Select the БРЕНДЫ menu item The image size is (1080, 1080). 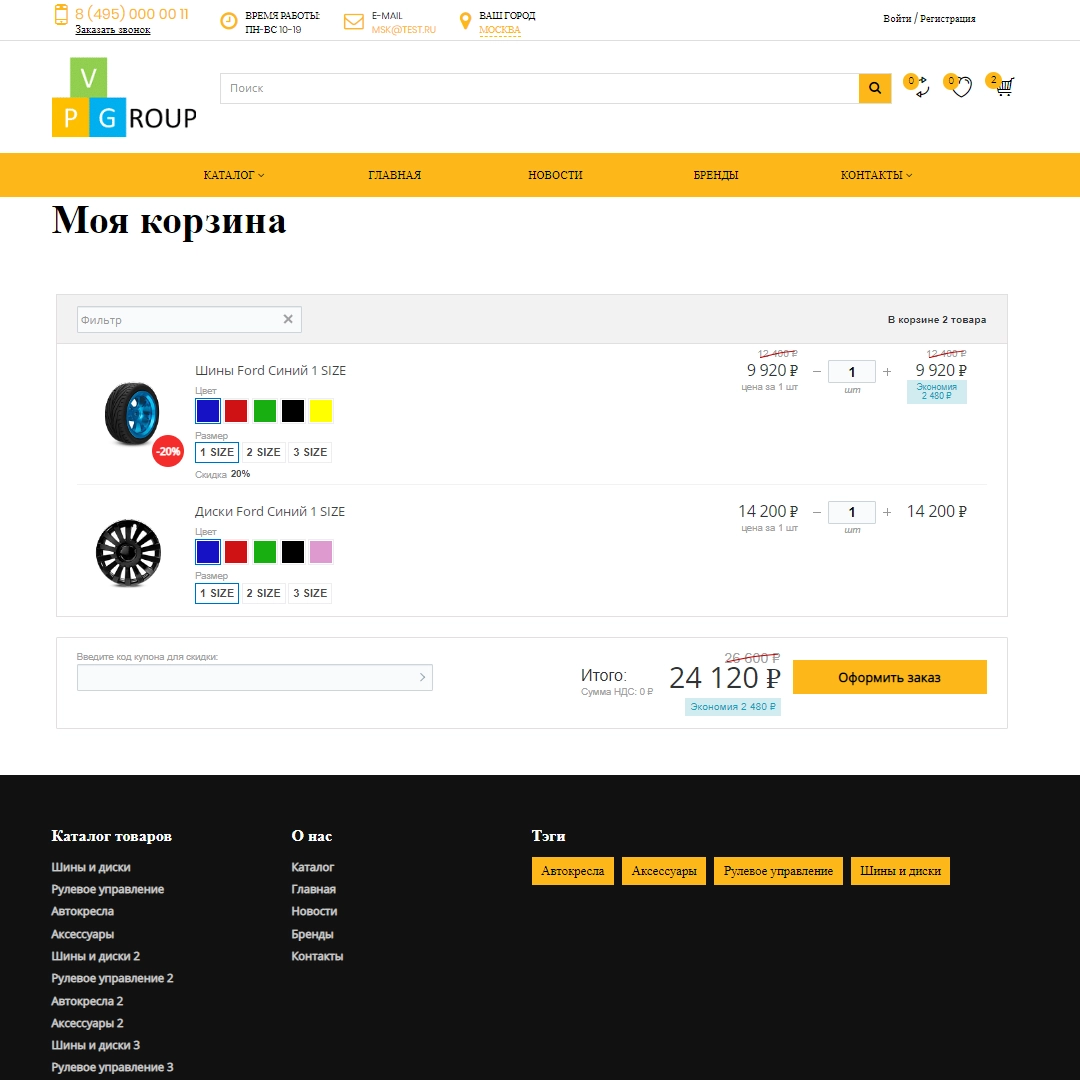716,175
